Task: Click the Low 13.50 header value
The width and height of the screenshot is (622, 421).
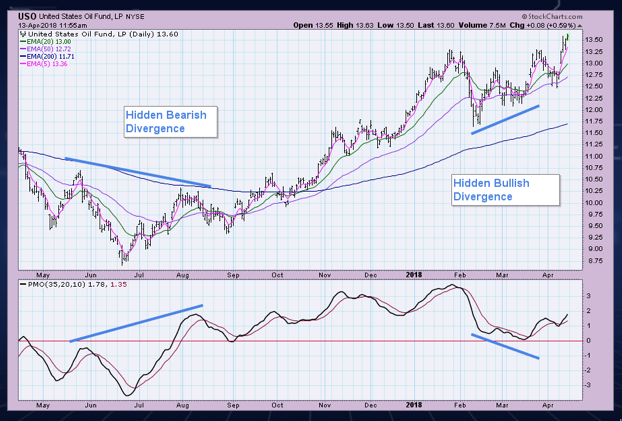Action: click(x=396, y=25)
